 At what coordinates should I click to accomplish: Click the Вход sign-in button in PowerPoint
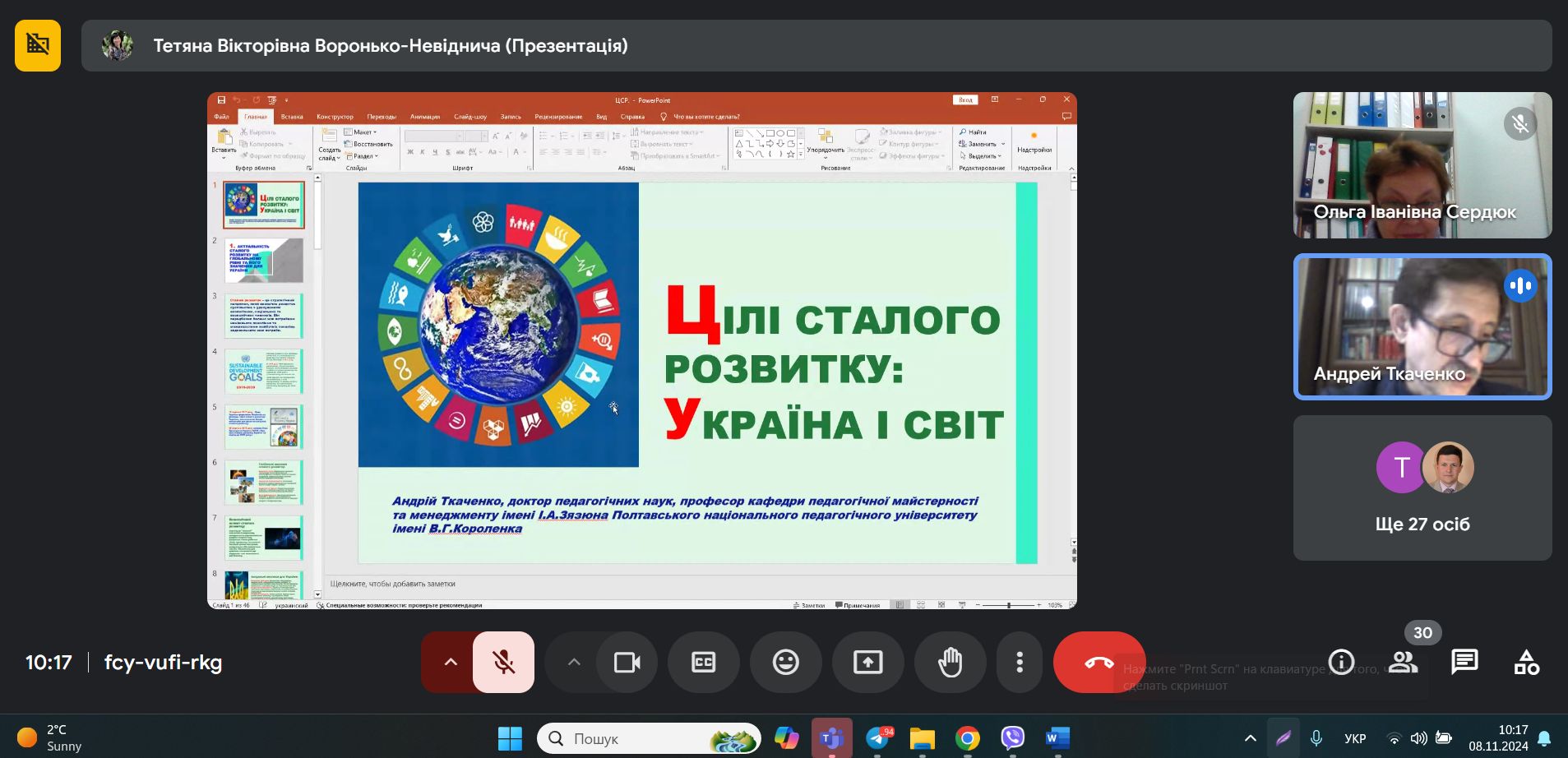click(965, 100)
